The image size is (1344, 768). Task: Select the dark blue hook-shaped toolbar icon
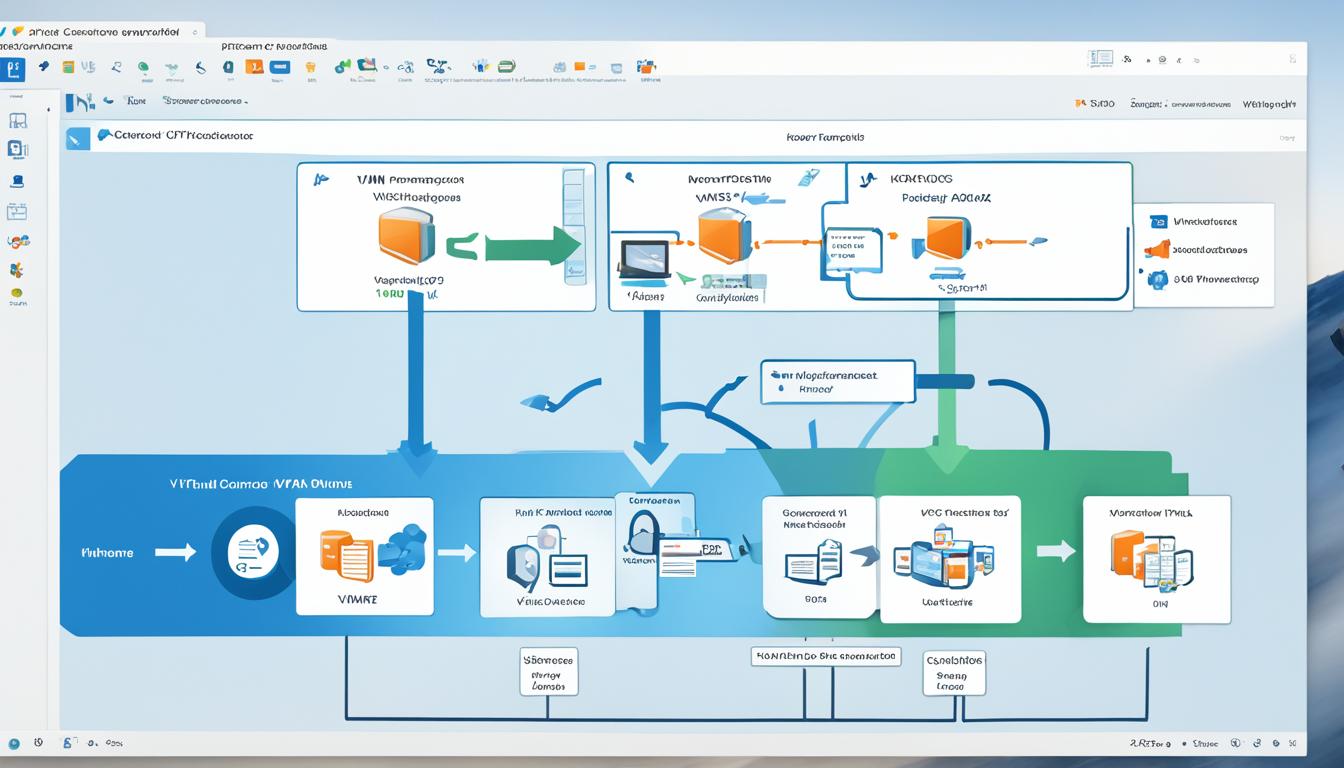click(201, 68)
